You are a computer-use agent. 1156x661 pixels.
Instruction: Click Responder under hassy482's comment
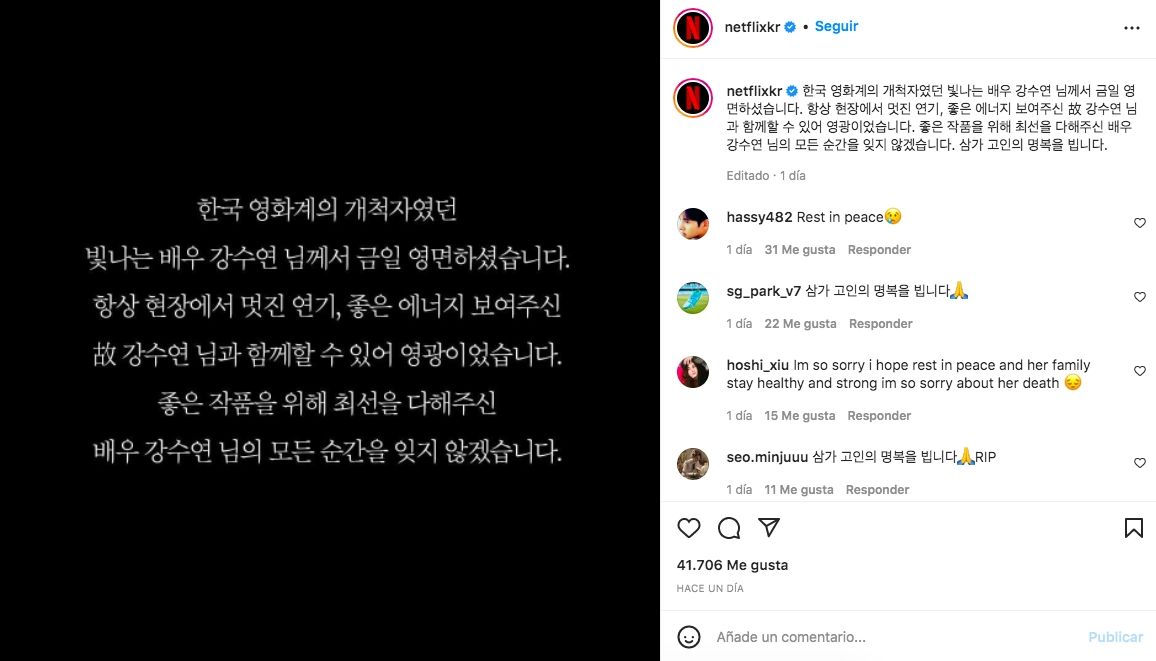pos(879,250)
